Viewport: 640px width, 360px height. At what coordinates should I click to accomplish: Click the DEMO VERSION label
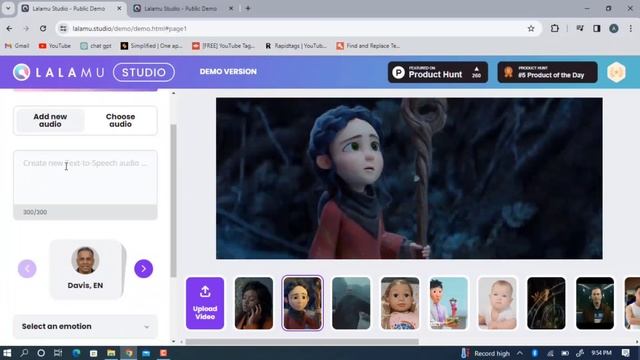(228, 71)
